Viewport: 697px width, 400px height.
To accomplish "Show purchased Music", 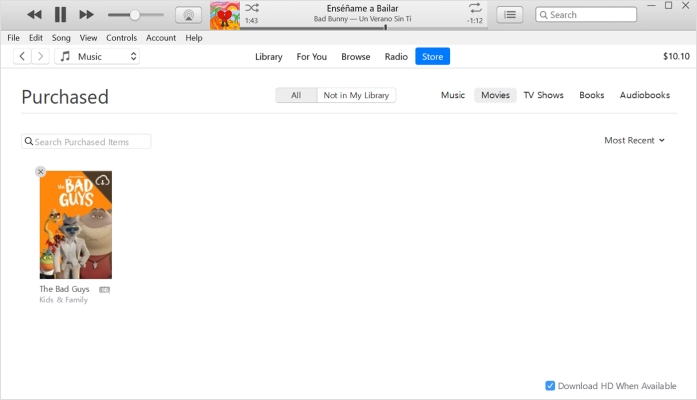I will (x=453, y=95).
